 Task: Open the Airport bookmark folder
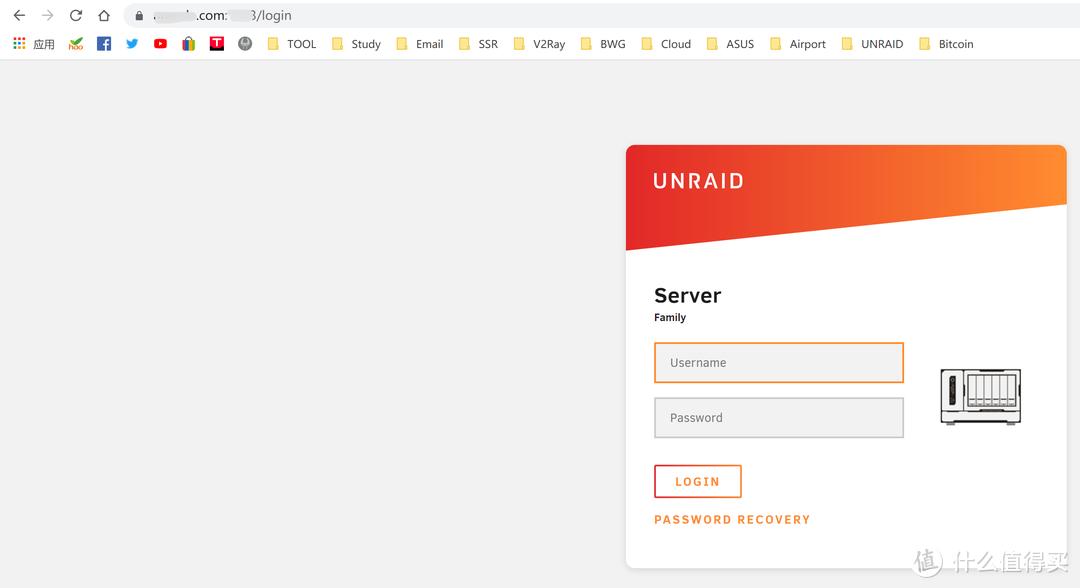point(798,44)
